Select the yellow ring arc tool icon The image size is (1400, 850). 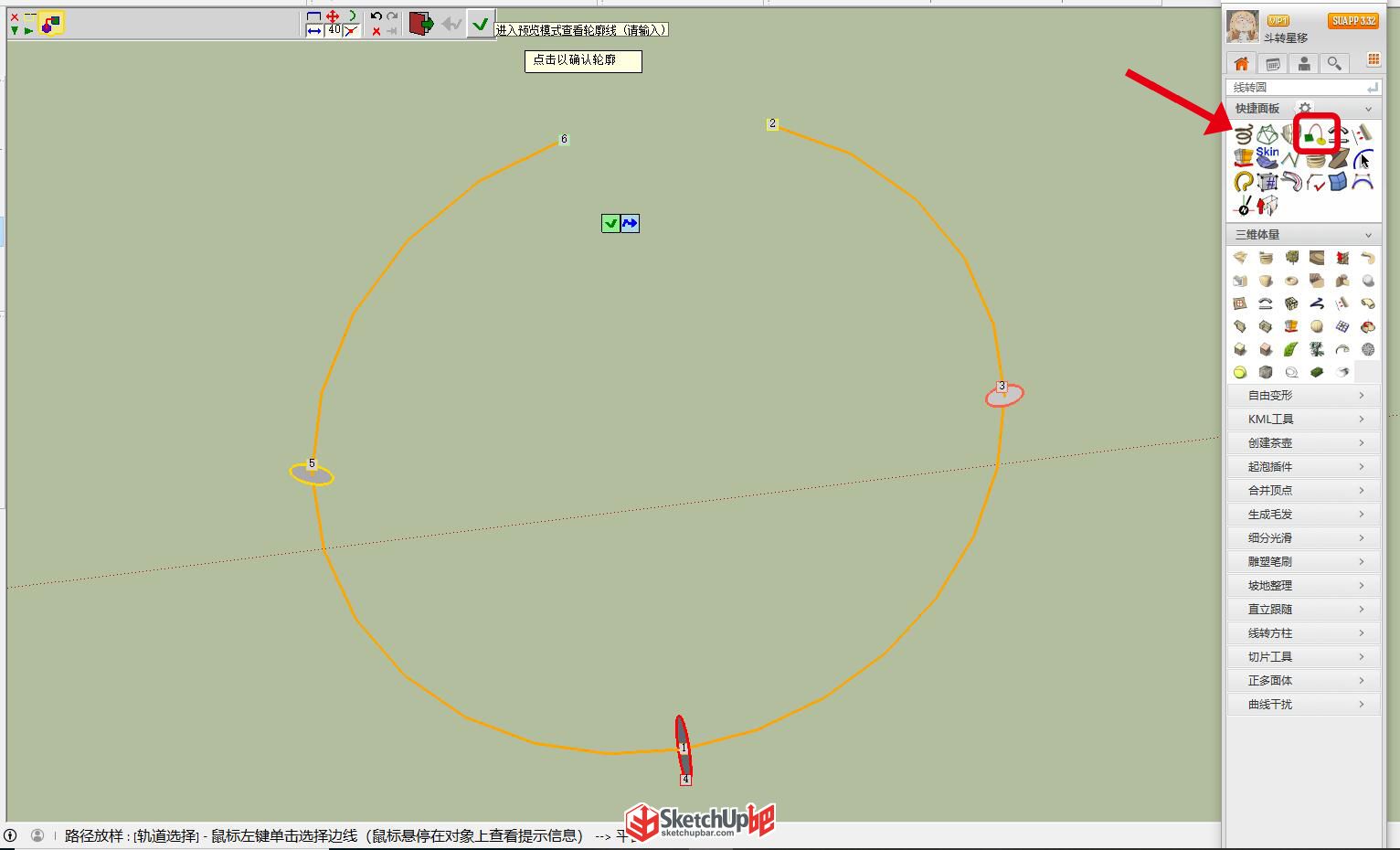pos(1244,181)
